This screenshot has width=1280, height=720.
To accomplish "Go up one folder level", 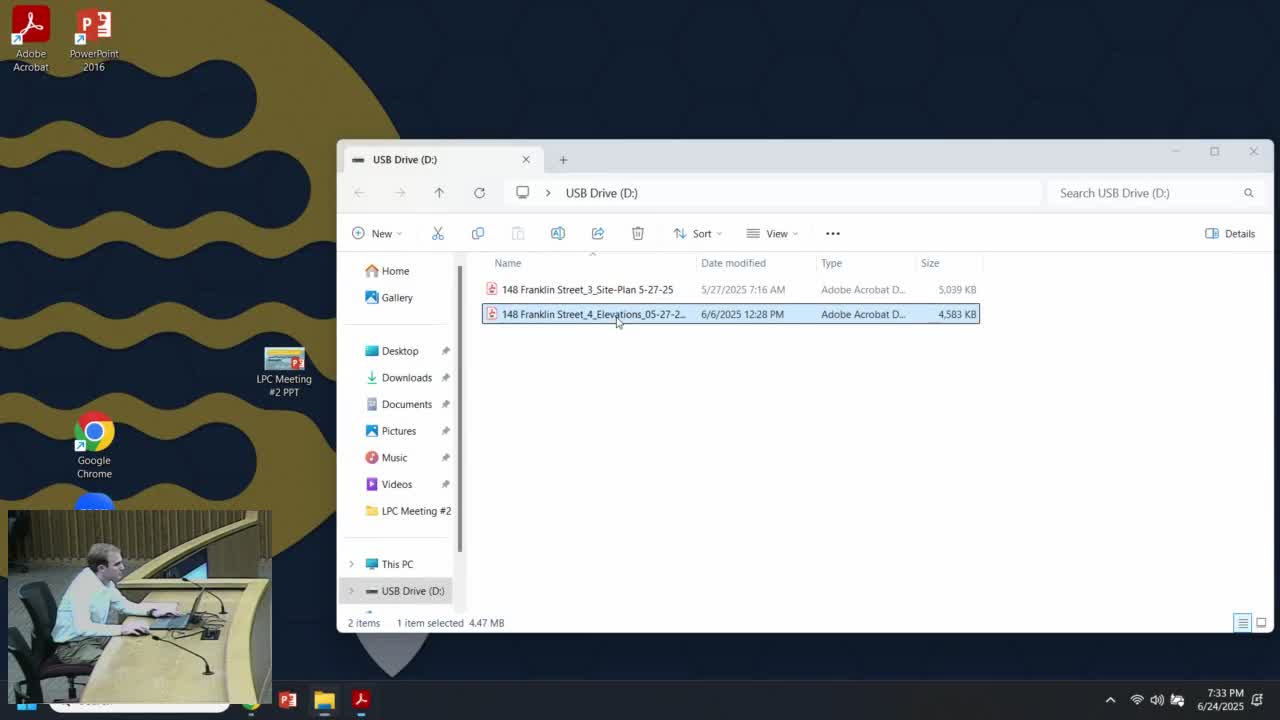I will point(439,193).
